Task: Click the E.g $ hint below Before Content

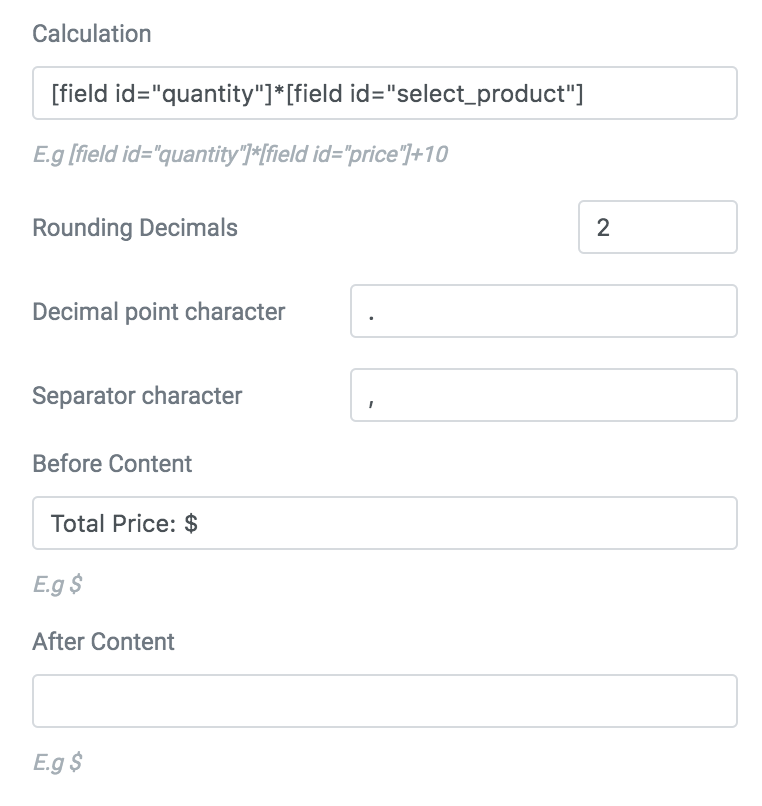Action: pos(57,584)
